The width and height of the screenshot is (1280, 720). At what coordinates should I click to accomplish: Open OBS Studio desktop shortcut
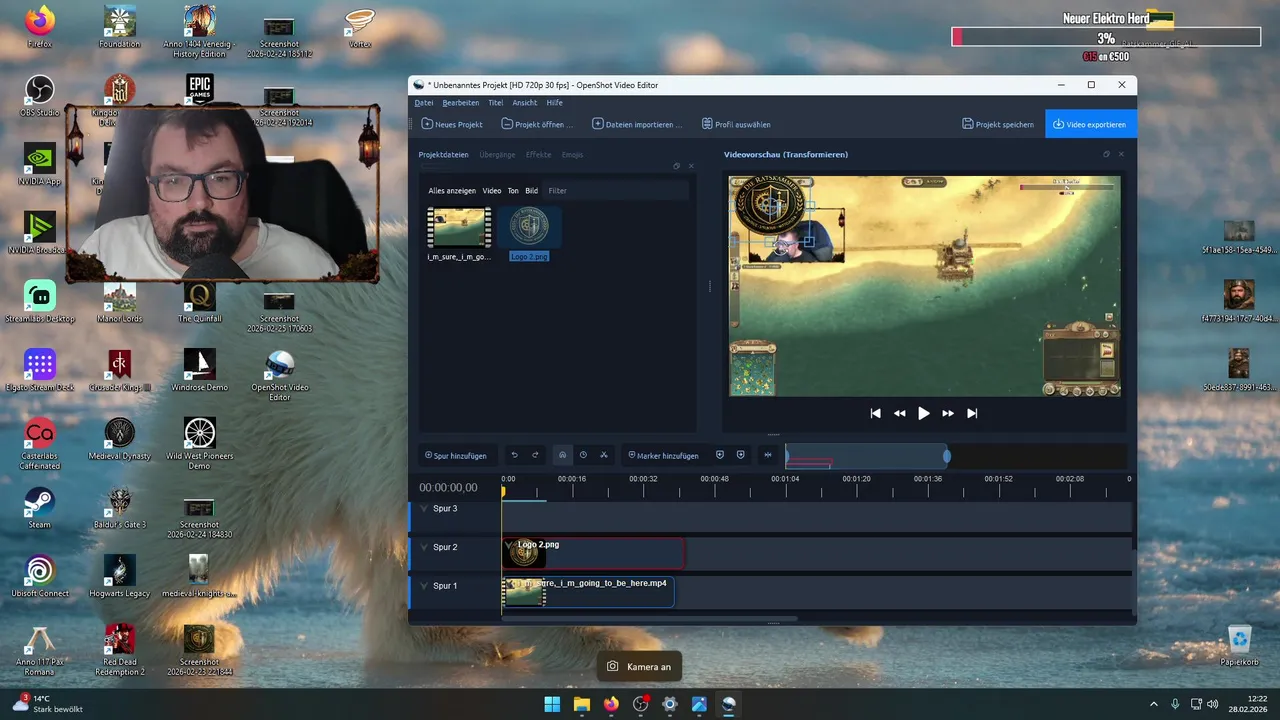tap(39, 96)
